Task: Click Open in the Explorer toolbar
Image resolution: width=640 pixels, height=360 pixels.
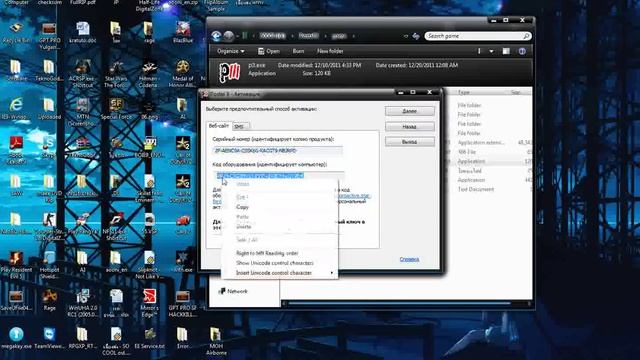Action: [x=269, y=51]
